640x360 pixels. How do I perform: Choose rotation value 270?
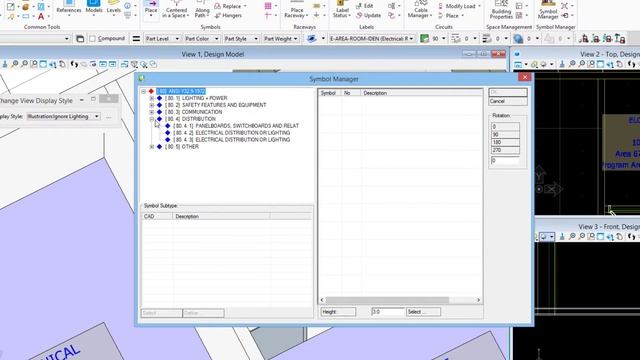click(505, 150)
